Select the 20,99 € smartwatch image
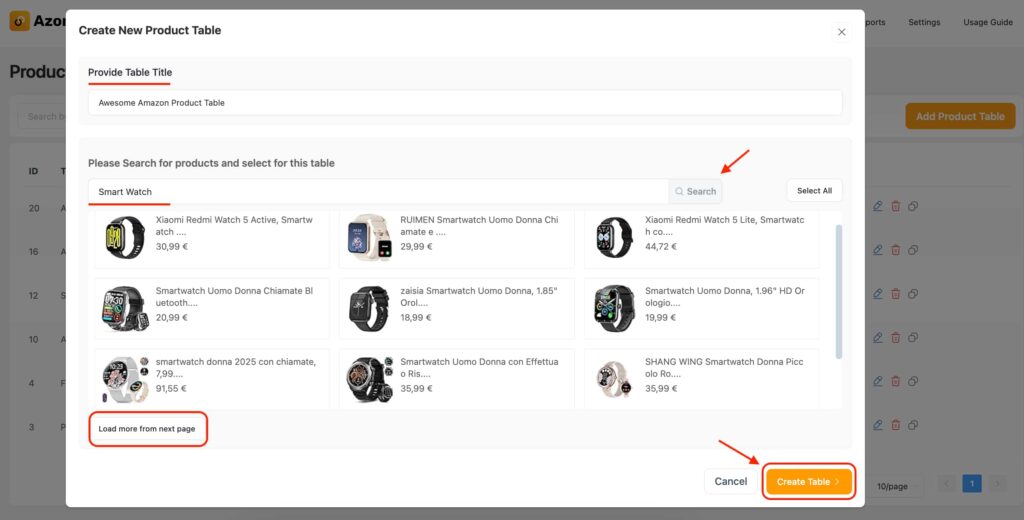The height and width of the screenshot is (520, 1024). [x=125, y=308]
